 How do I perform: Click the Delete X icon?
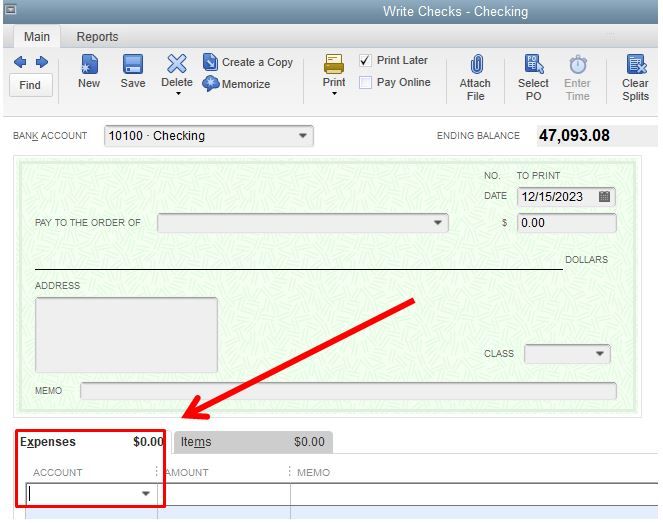pyautogui.click(x=177, y=64)
